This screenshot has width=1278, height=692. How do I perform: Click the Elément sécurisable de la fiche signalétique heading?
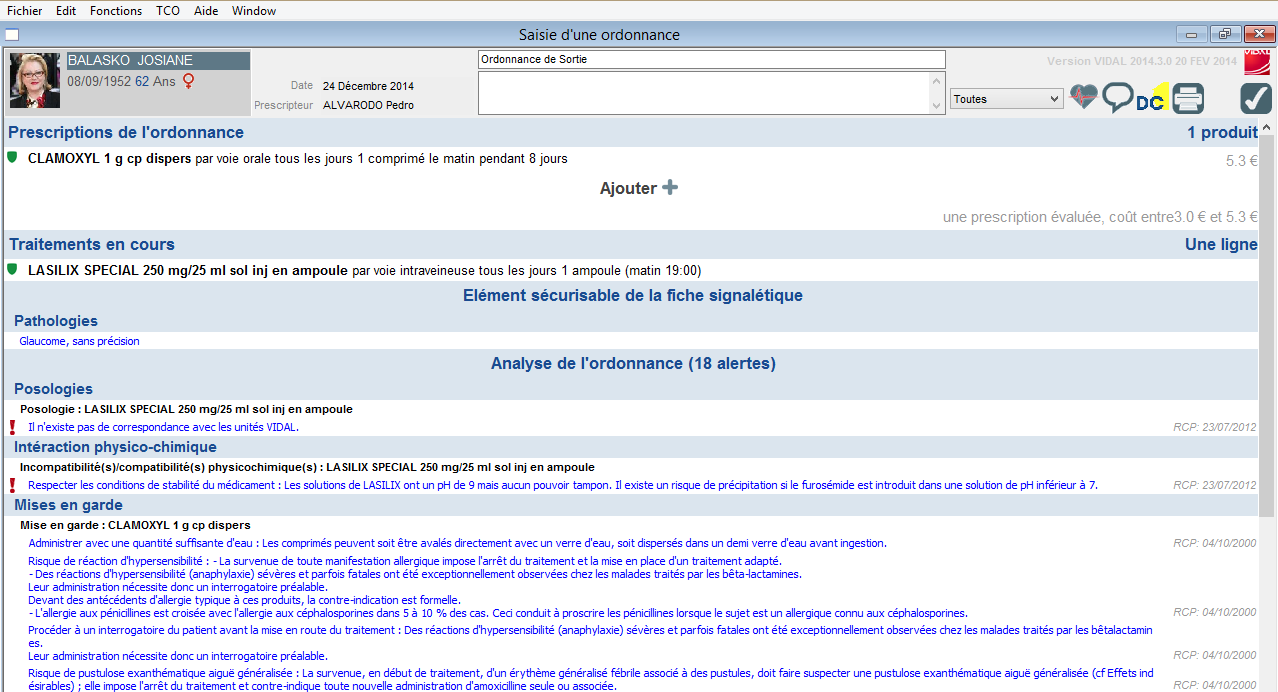[633, 295]
